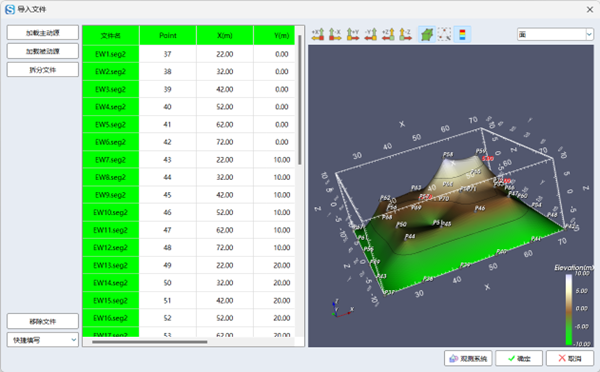The image size is (600, 372).
Task: Open the 面 display mode dropdown
Action: click(555, 34)
